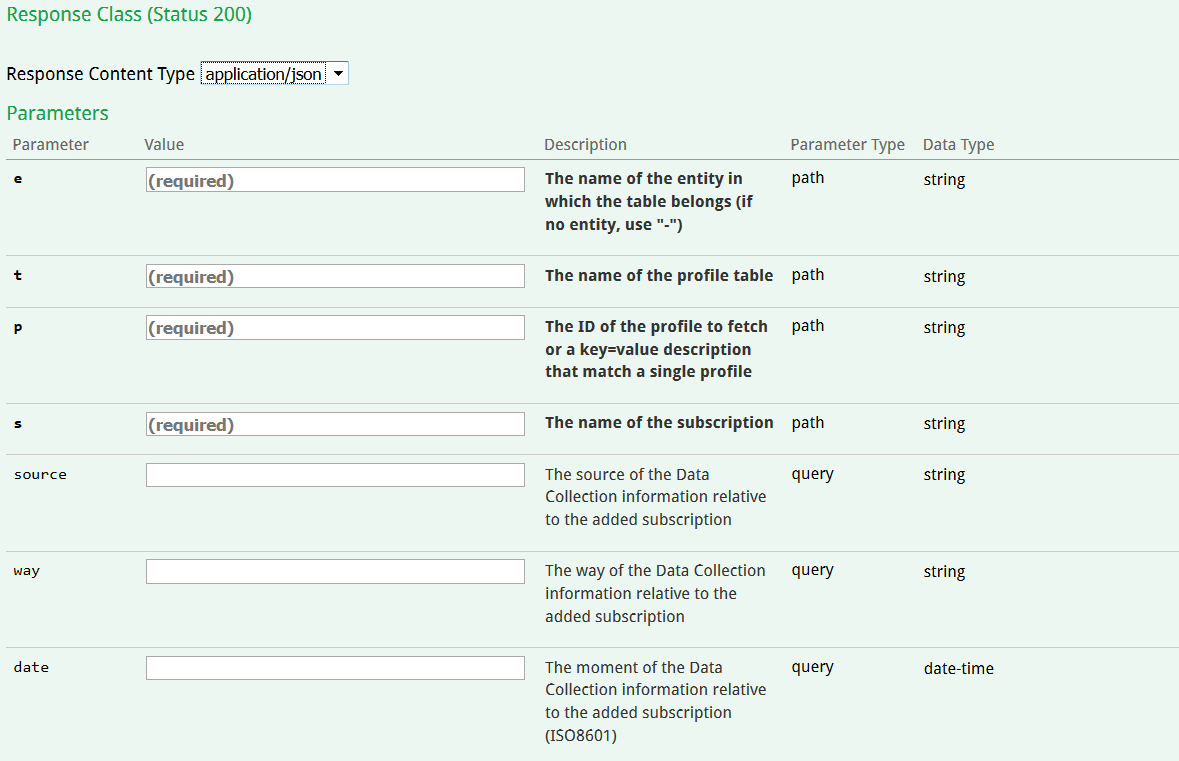Click the Response Class (Status 200) heading
Image resolution: width=1179 pixels, height=761 pixels.
[129, 16]
